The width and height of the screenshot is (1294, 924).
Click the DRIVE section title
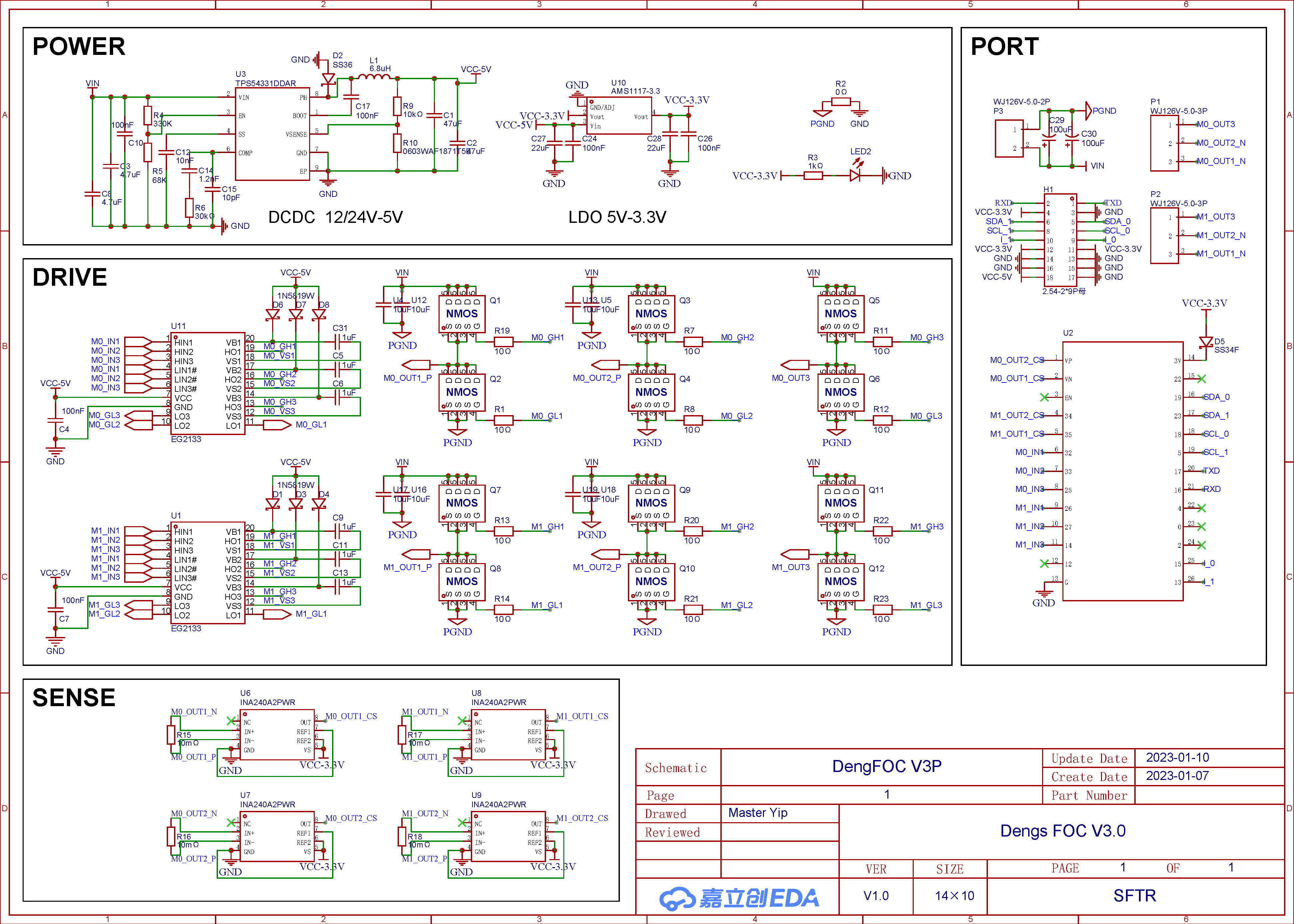pyautogui.click(x=70, y=278)
